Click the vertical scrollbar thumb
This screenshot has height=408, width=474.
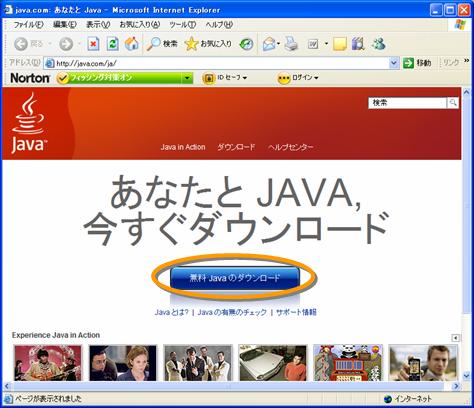[x=466, y=205]
